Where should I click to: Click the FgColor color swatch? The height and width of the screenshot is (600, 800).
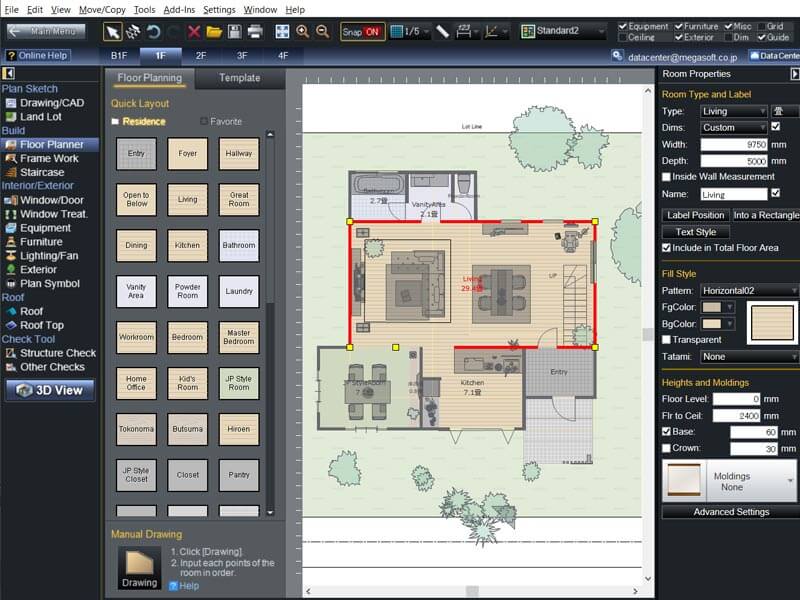(718, 307)
